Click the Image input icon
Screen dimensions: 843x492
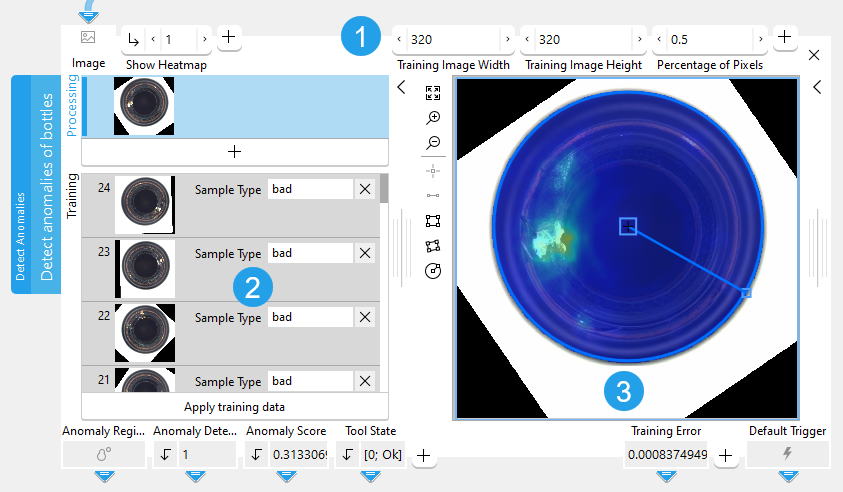(x=88, y=38)
